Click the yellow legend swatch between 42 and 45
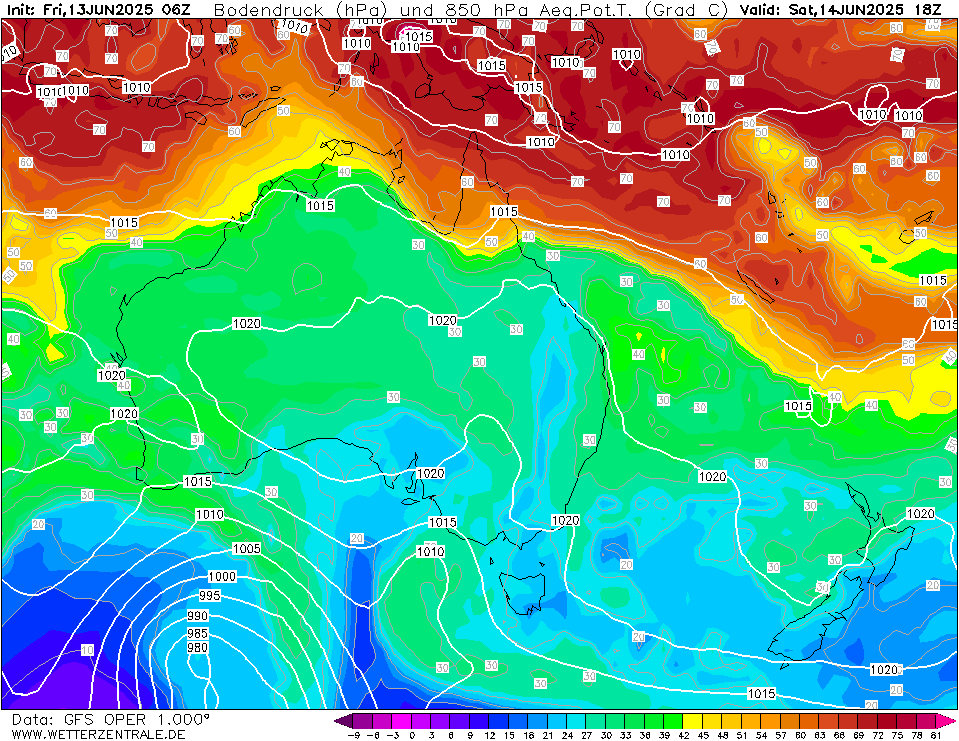The width and height of the screenshot is (959, 741). tap(693, 720)
